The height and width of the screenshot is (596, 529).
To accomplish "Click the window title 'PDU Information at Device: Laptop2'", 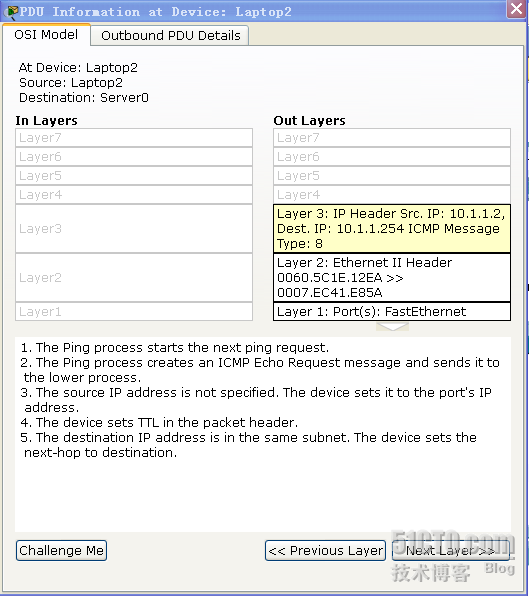I will click(x=155, y=12).
